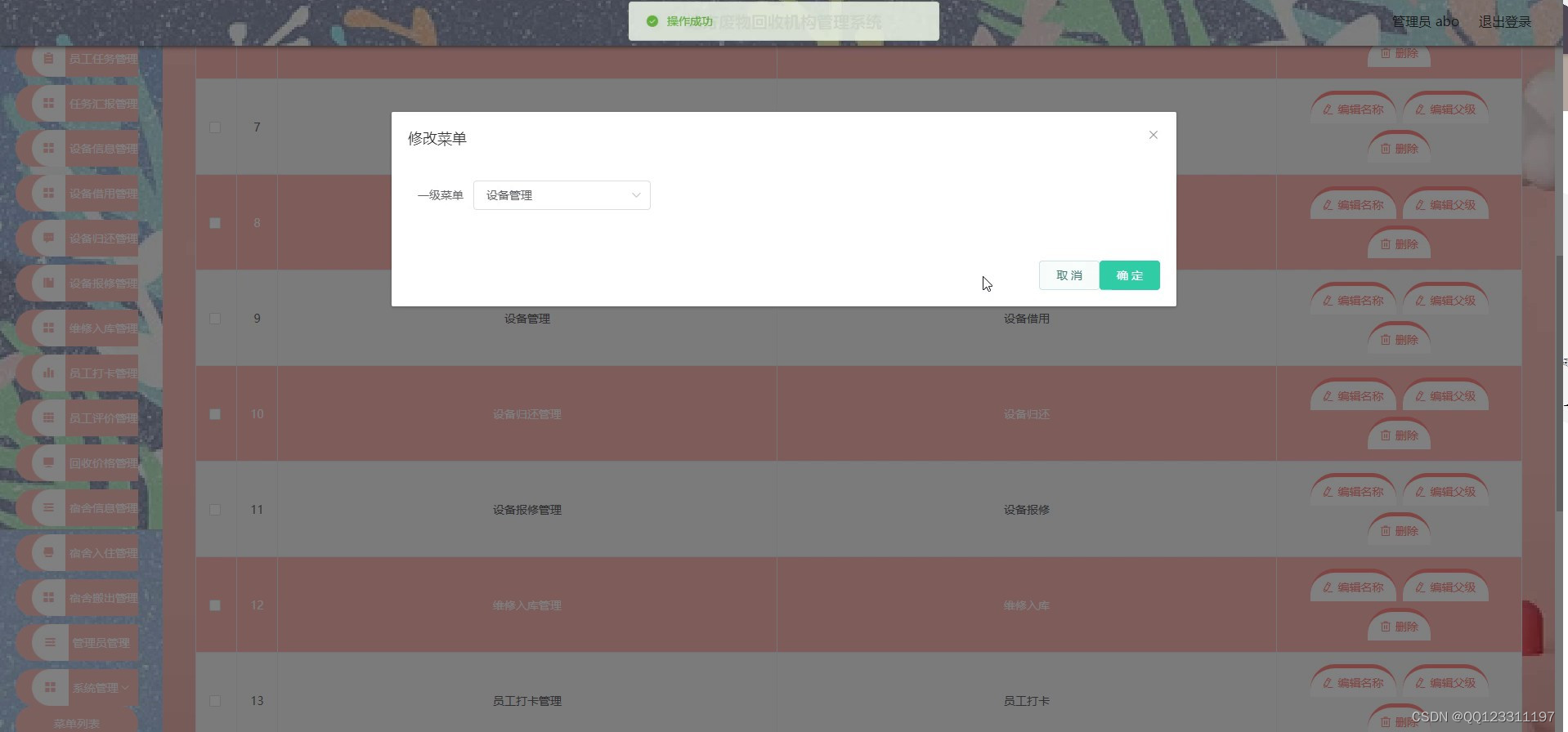Click the 设备借用 cell in row 9
1568x732 pixels.
(x=1027, y=319)
